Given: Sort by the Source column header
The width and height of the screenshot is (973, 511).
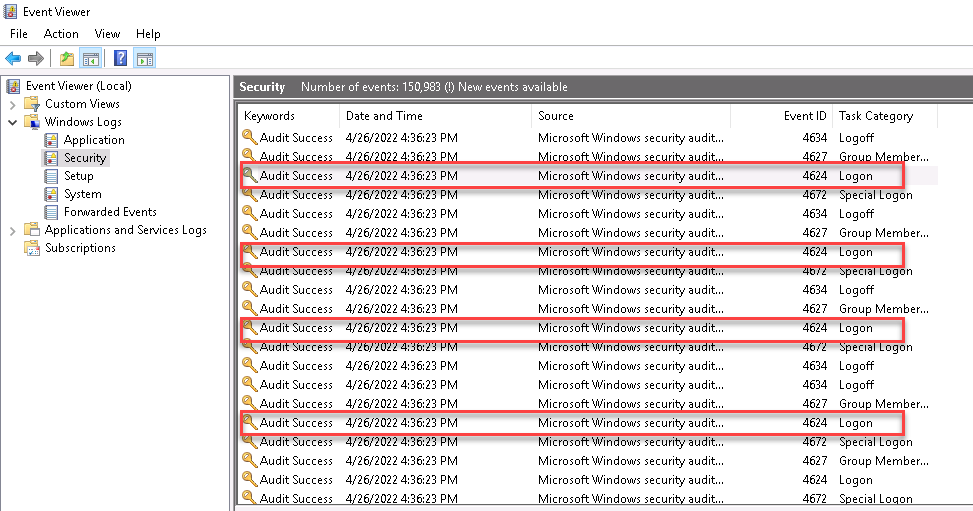Looking at the screenshot, I should (631, 116).
